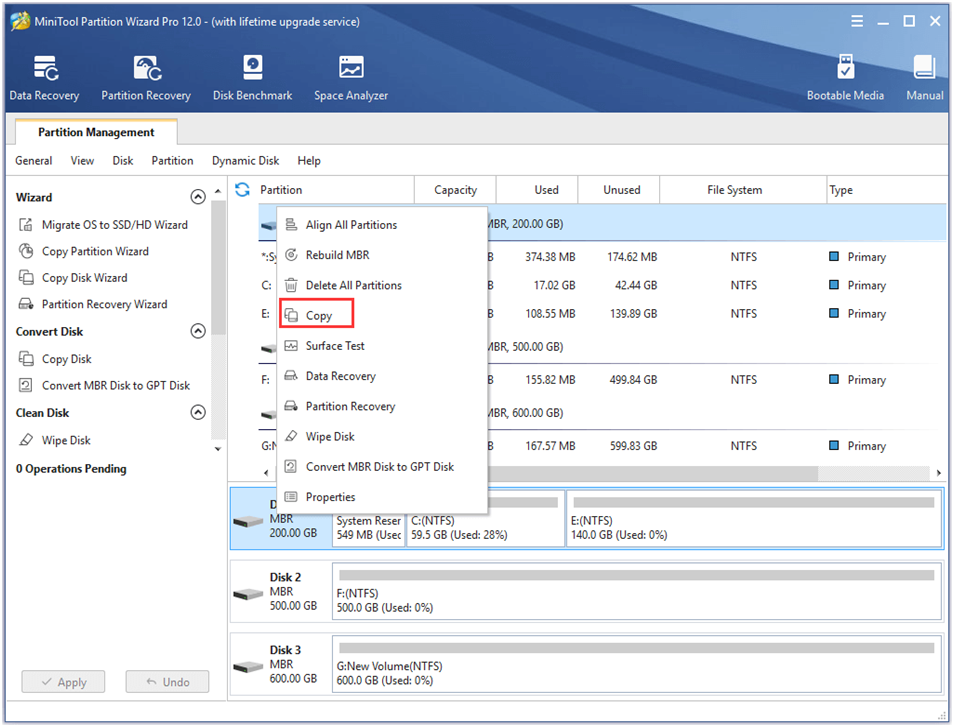Choose Surface Test in the context menu
Image resolution: width=954 pixels, height=727 pixels.
(382, 346)
